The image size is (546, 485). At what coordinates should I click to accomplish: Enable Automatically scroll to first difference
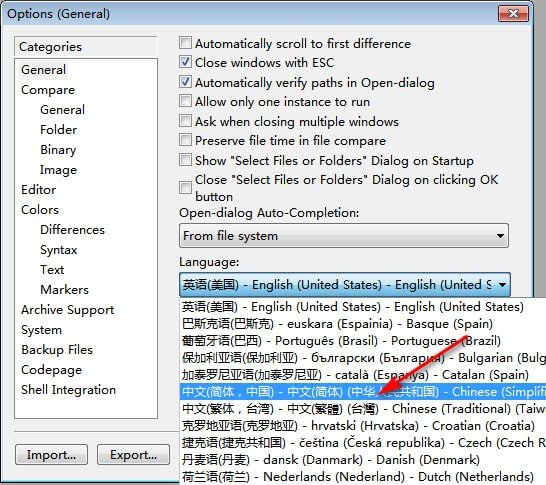point(185,43)
